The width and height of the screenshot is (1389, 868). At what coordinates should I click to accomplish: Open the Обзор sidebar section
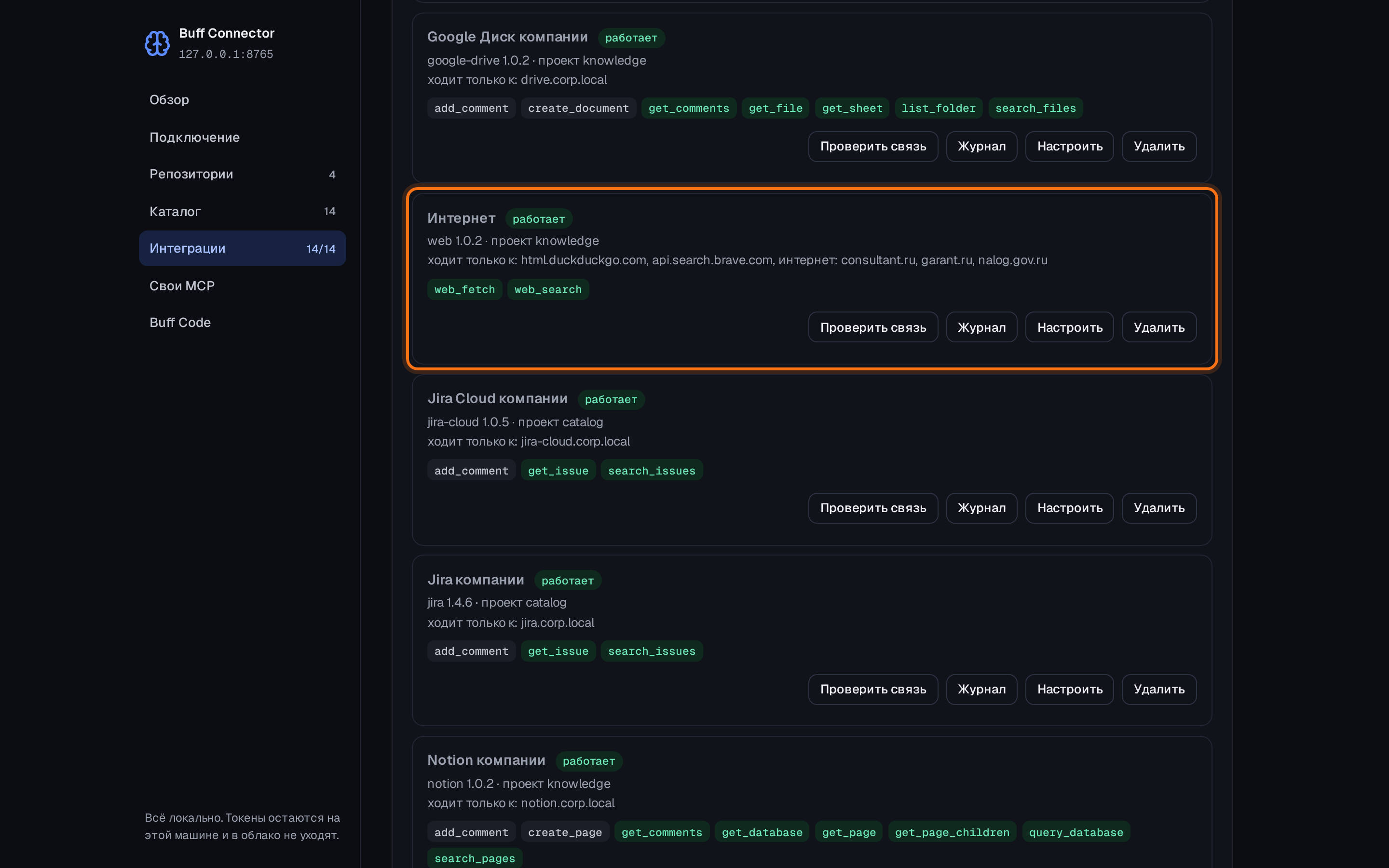pyautogui.click(x=242, y=100)
